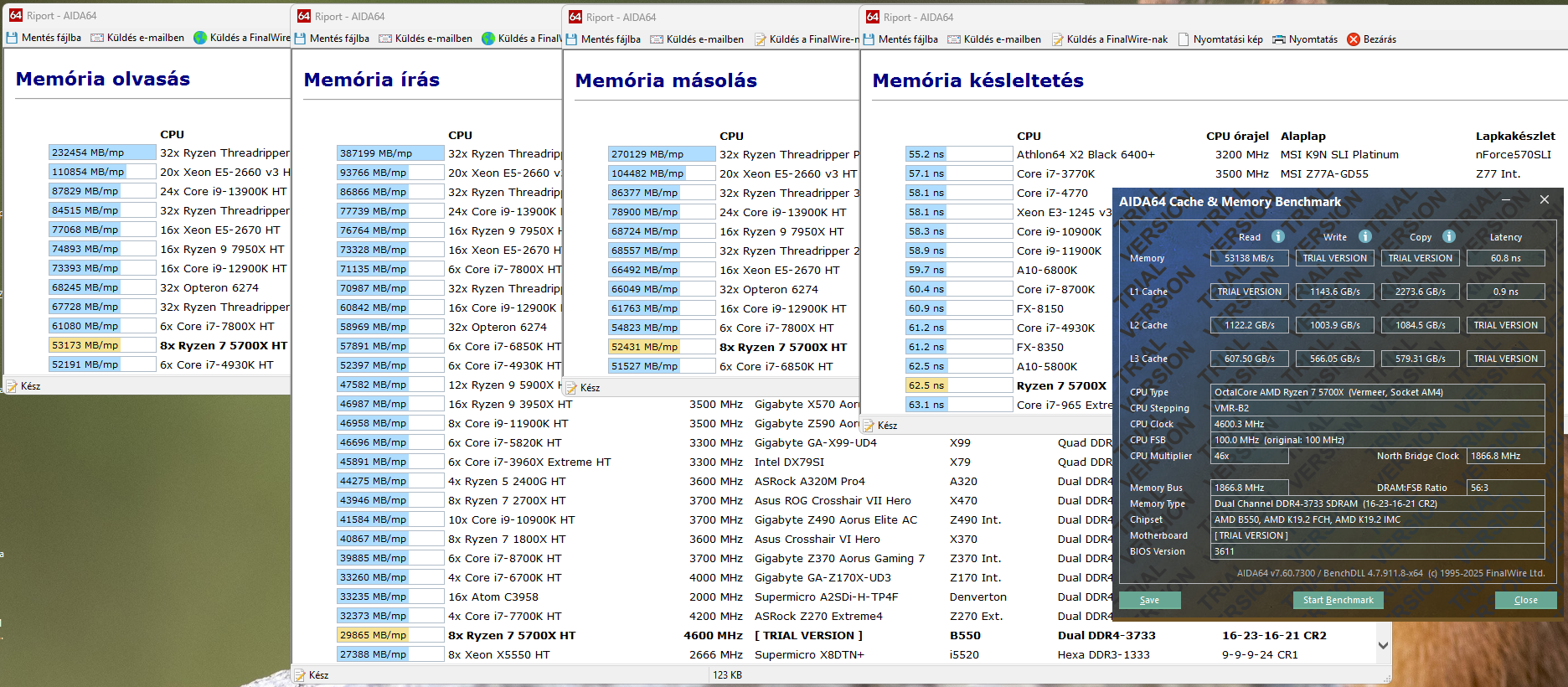Click Küldés a FinalWire-n in the Memória másolás window
This screenshot has height=687, width=1568.
tap(807, 39)
